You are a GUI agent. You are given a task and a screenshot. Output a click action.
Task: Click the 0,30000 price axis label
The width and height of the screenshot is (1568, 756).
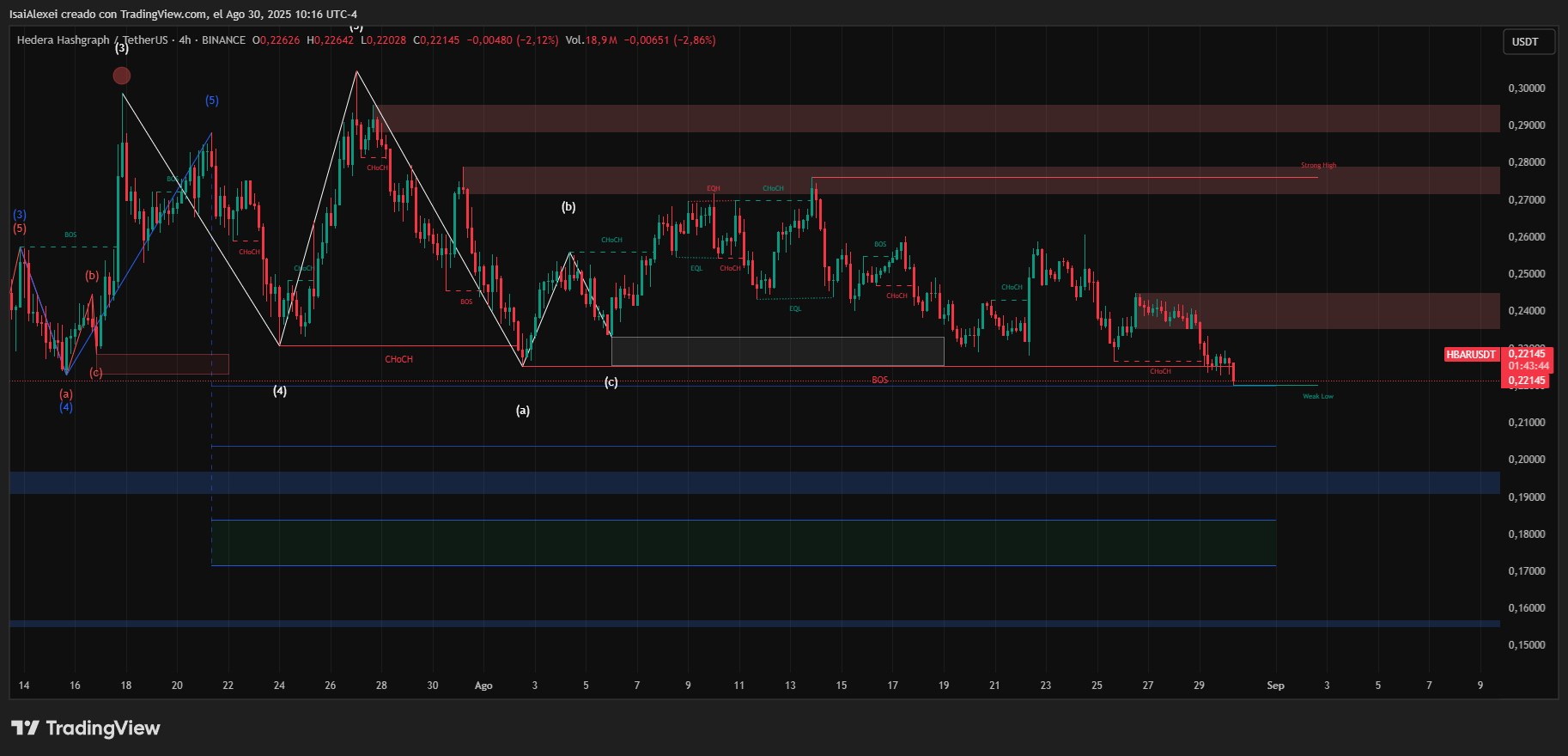(x=1527, y=88)
